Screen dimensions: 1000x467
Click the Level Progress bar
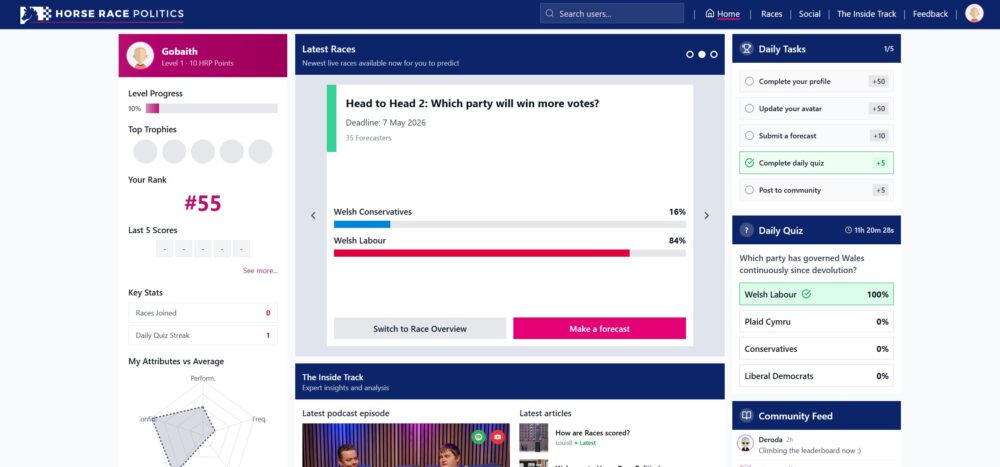coord(211,108)
